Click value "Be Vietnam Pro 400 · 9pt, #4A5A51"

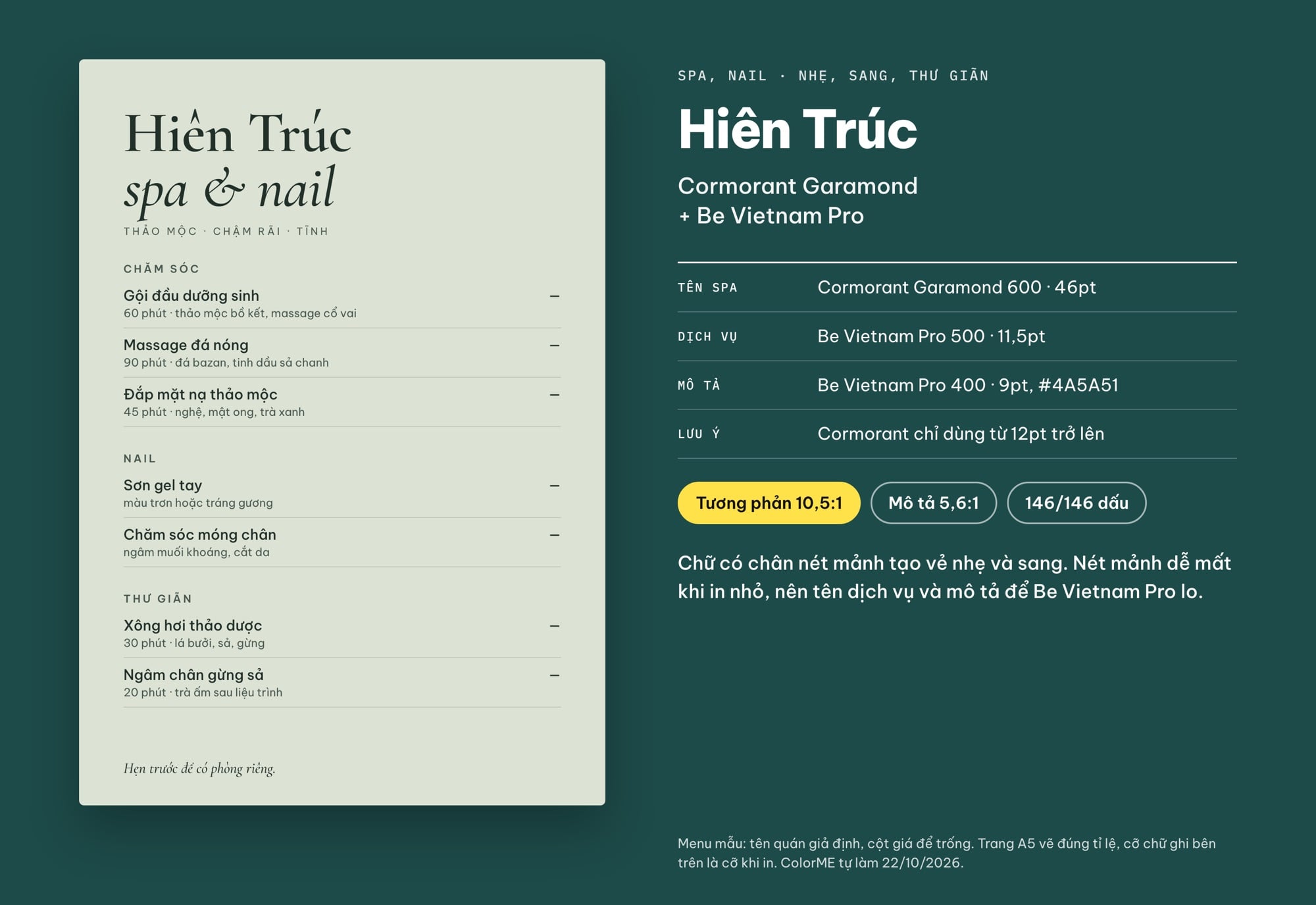click(968, 385)
